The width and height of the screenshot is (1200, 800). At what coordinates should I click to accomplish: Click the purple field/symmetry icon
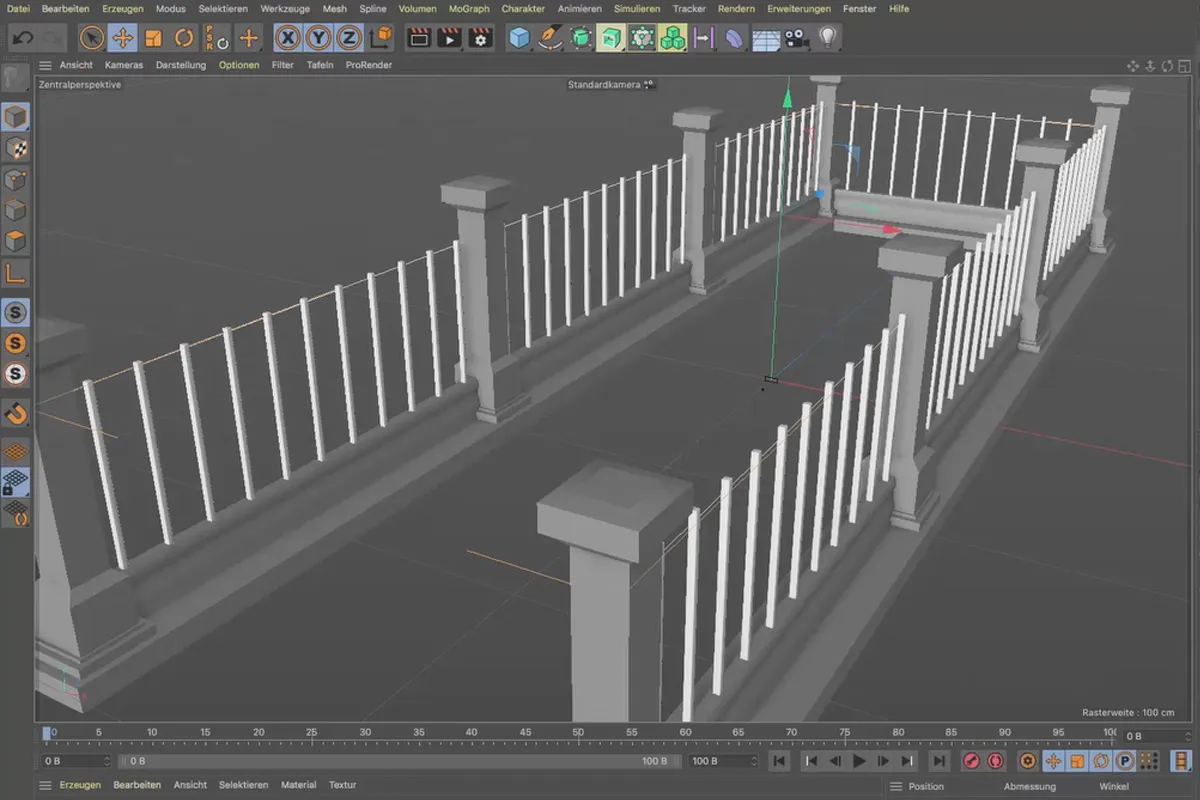coord(703,38)
